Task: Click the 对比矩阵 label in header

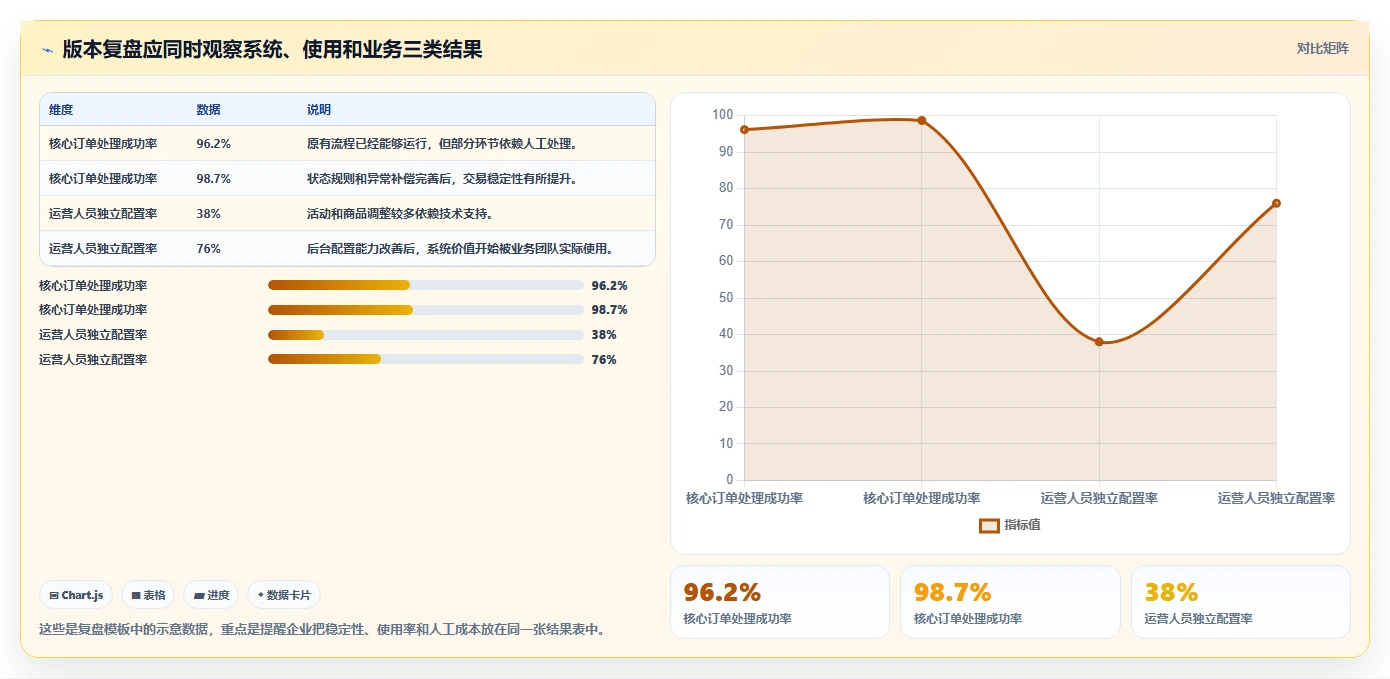Action: 1322,48
